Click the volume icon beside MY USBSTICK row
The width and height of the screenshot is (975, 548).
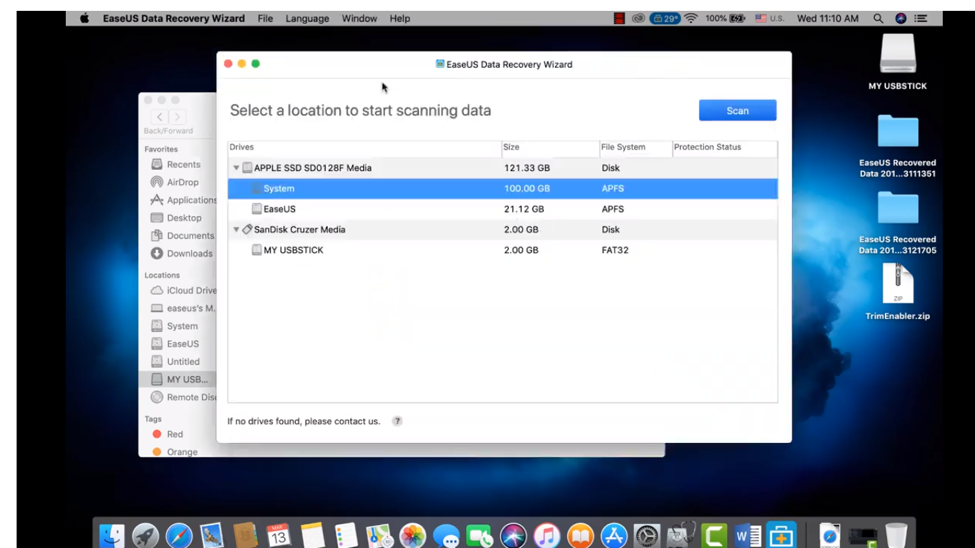[x=256, y=250]
